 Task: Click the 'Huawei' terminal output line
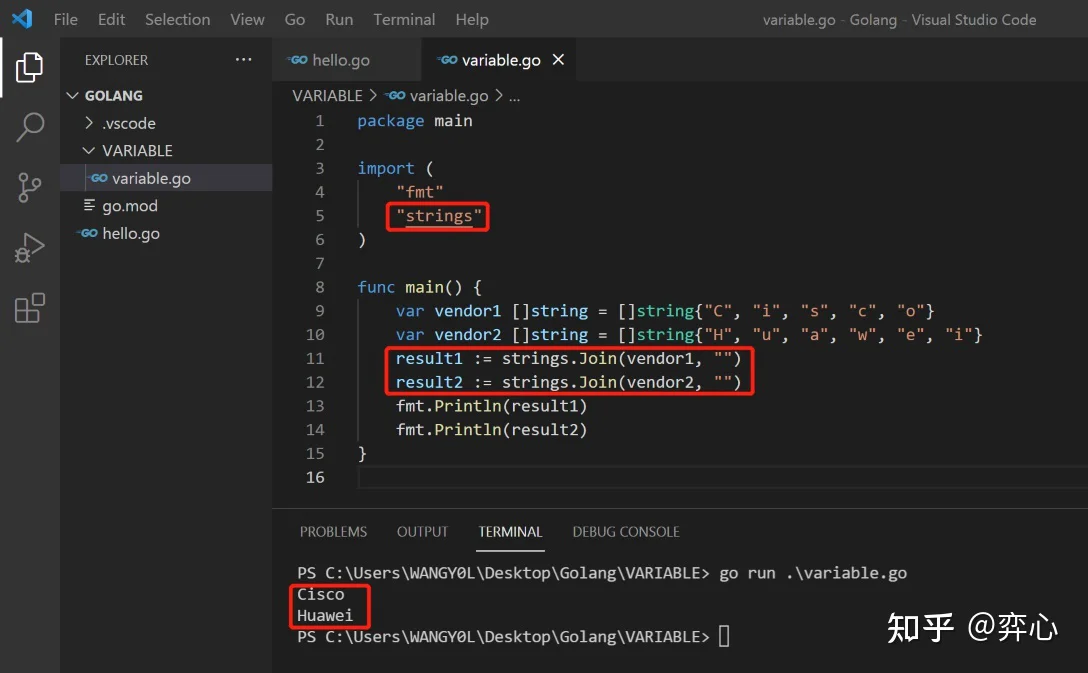[x=325, y=615]
